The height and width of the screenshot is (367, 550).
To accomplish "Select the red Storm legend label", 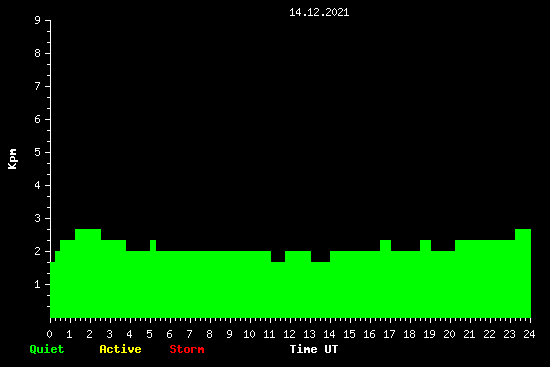I will pos(187,349).
